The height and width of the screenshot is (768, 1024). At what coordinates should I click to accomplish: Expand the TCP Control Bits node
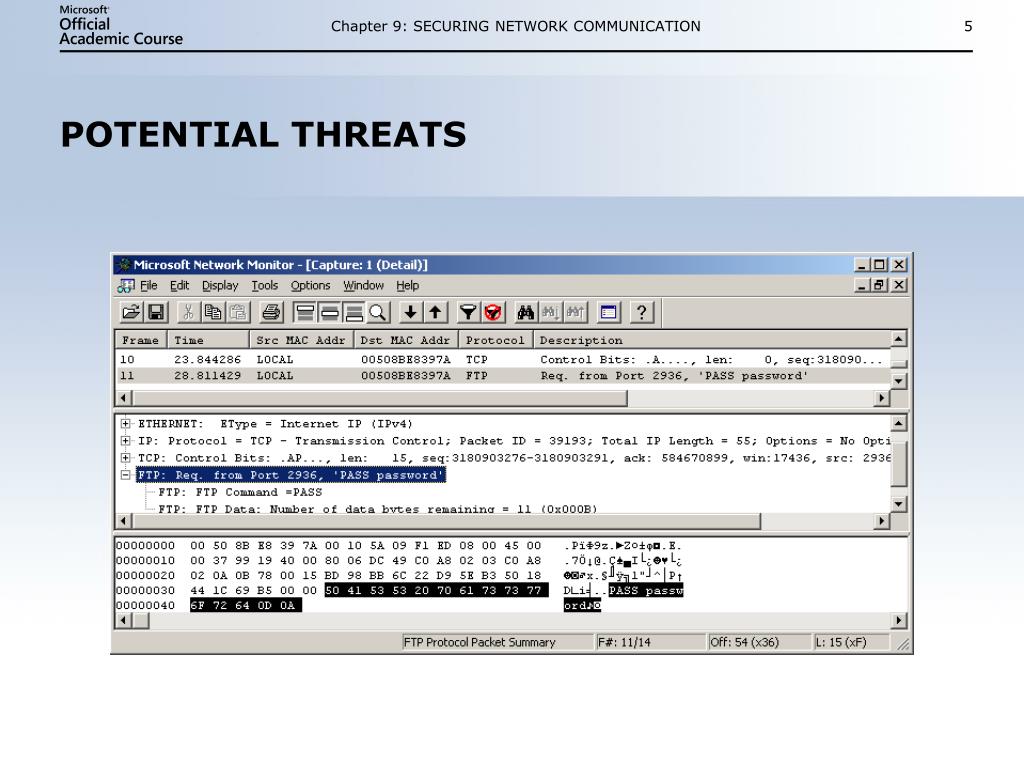pos(125,458)
